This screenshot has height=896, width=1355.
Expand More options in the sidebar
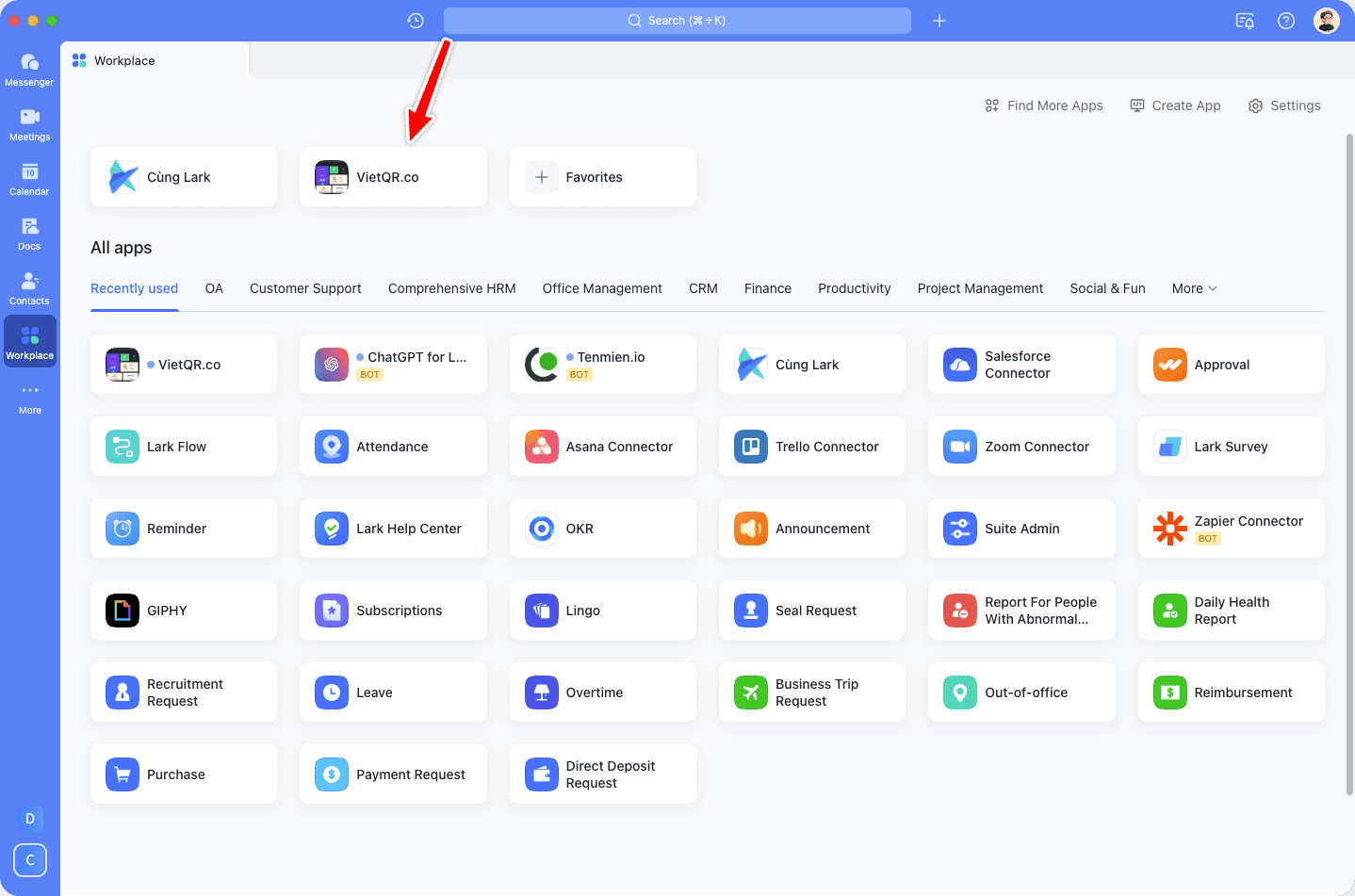coord(29,398)
